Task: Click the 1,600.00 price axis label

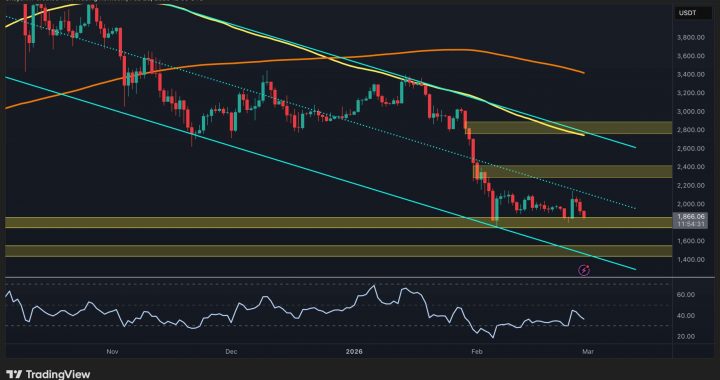Action: point(692,241)
